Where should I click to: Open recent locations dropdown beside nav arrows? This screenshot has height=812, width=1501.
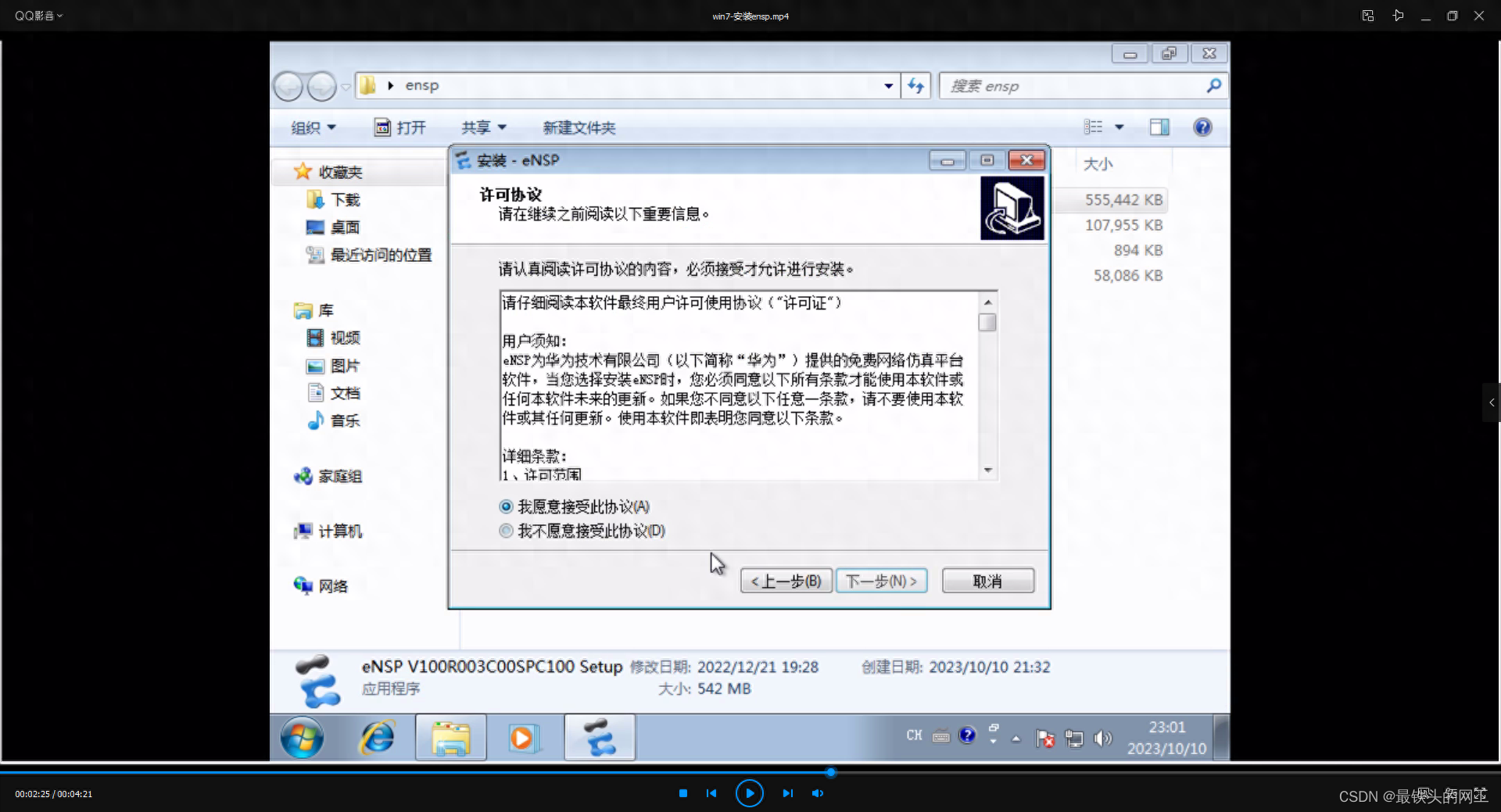[x=346, y=87]
